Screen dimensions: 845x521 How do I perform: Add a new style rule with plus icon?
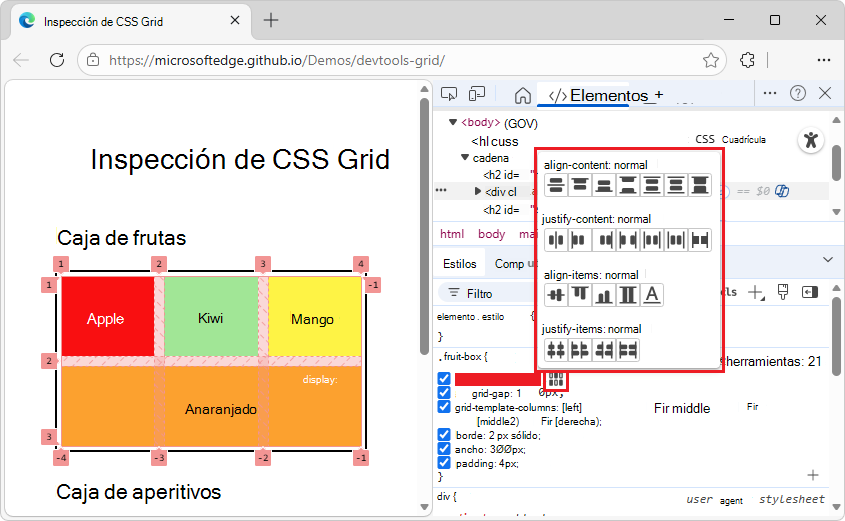click(x=756, y=293)
